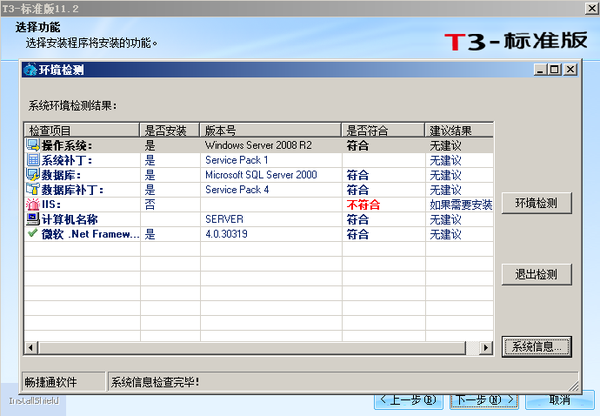600x416 pixels.
Task: Click the 环境检测 window title icon
Action: 30,70
